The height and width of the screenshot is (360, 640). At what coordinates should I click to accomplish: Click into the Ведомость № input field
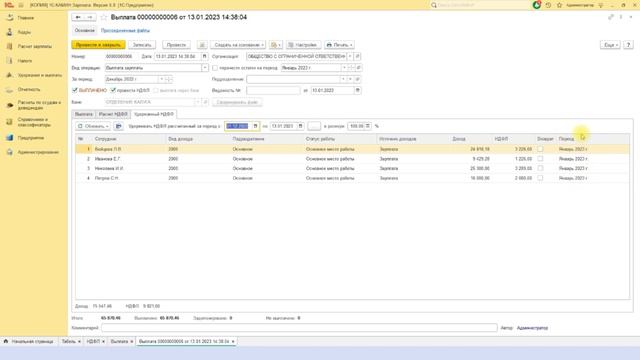273,90
